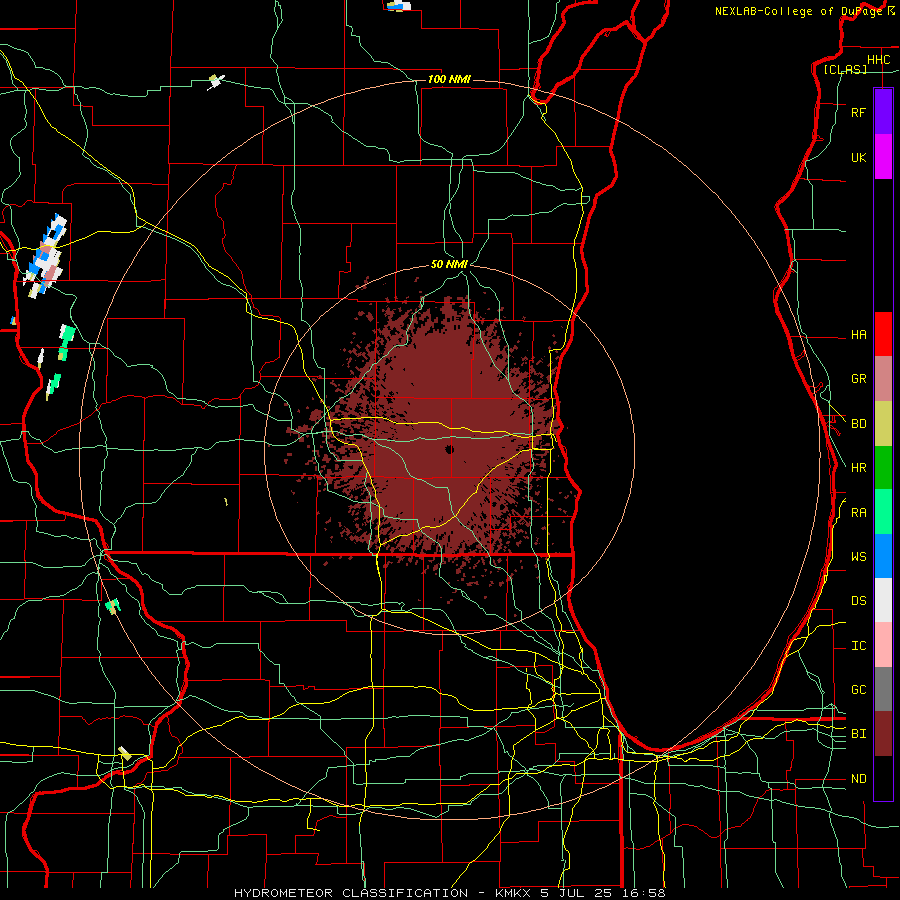The height and width of the screenshot is (900, 900).
Task: Click the GR legend label
Action: pos(858,379)
